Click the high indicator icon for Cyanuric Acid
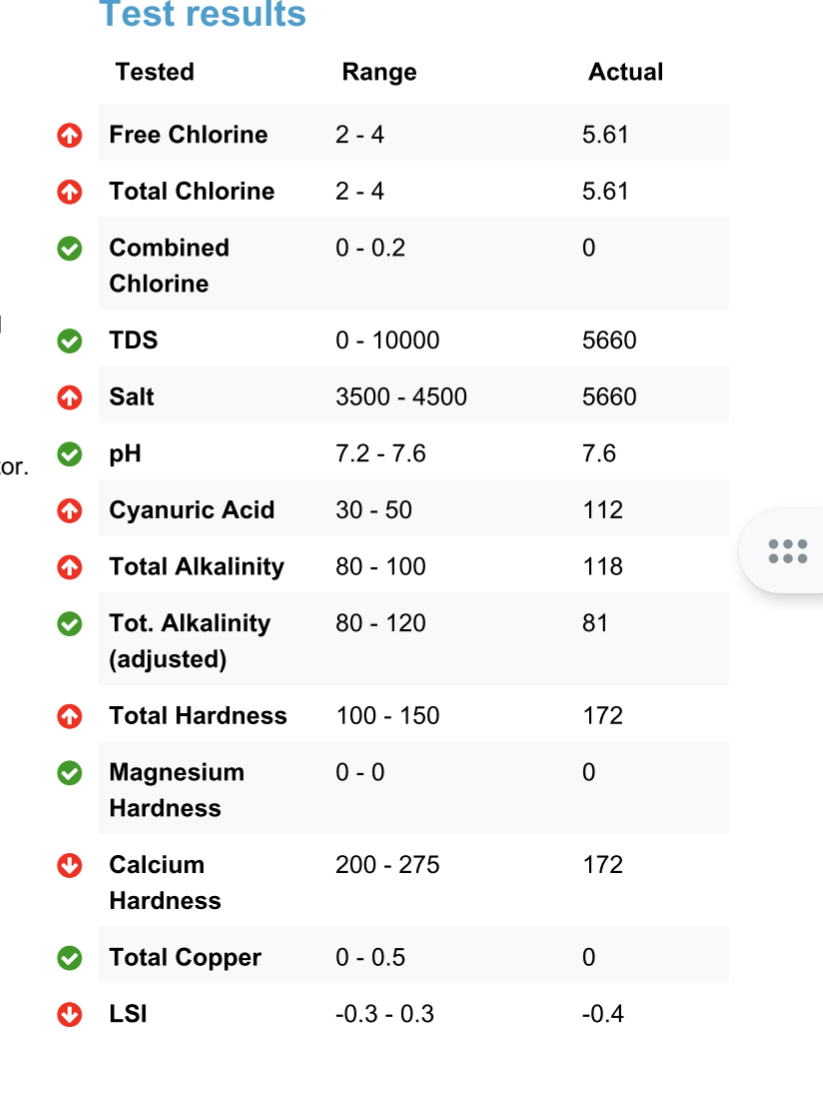The image size is (823, 1093). [x=70, y=510]
